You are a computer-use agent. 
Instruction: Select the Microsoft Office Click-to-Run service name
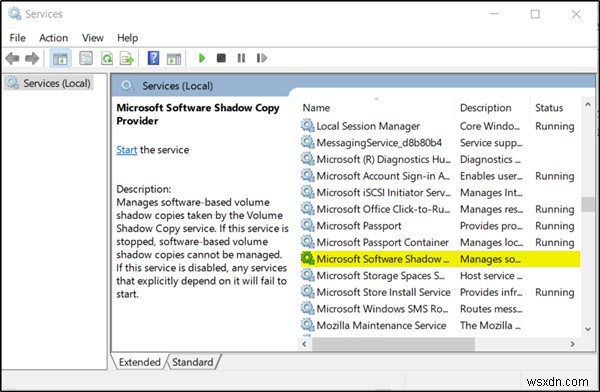(x=383, y=209)
